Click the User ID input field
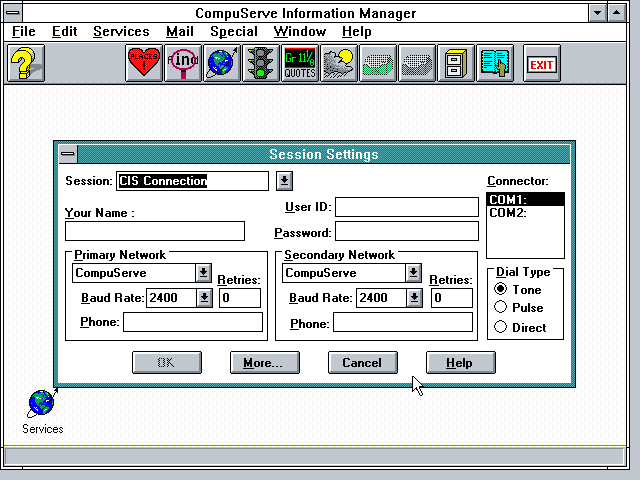This screenshot has height=480, width=640. click(x=407, y=207)
